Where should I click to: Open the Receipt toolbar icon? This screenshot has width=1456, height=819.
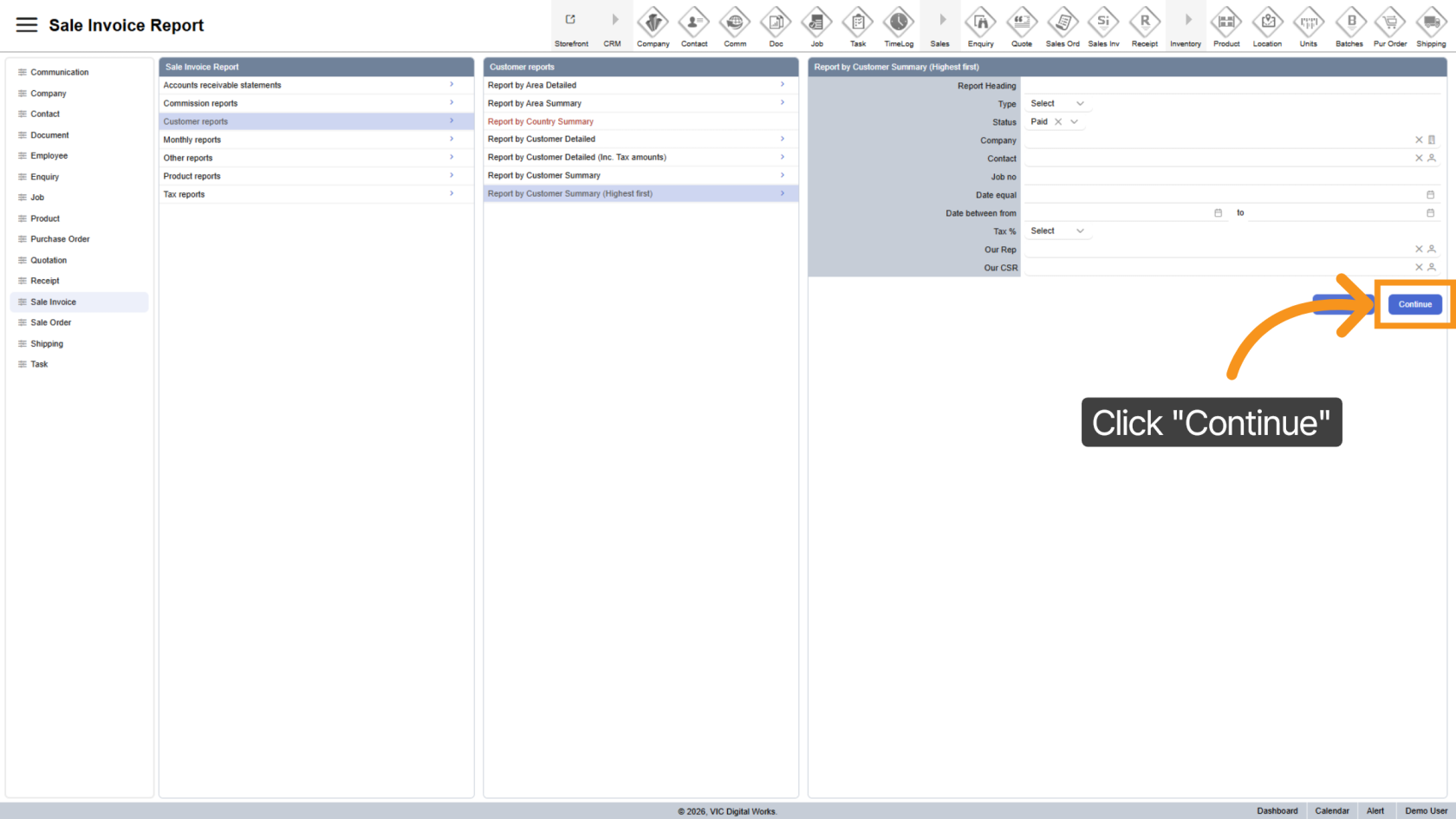pyautogui.click(x=1144, y=22)
